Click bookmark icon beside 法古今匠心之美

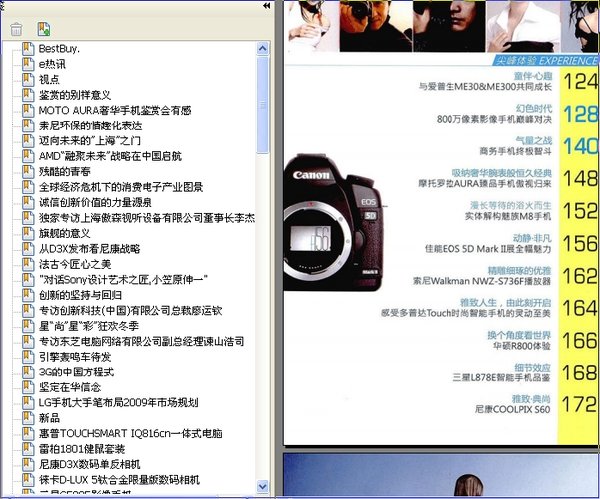coord(28,264)
